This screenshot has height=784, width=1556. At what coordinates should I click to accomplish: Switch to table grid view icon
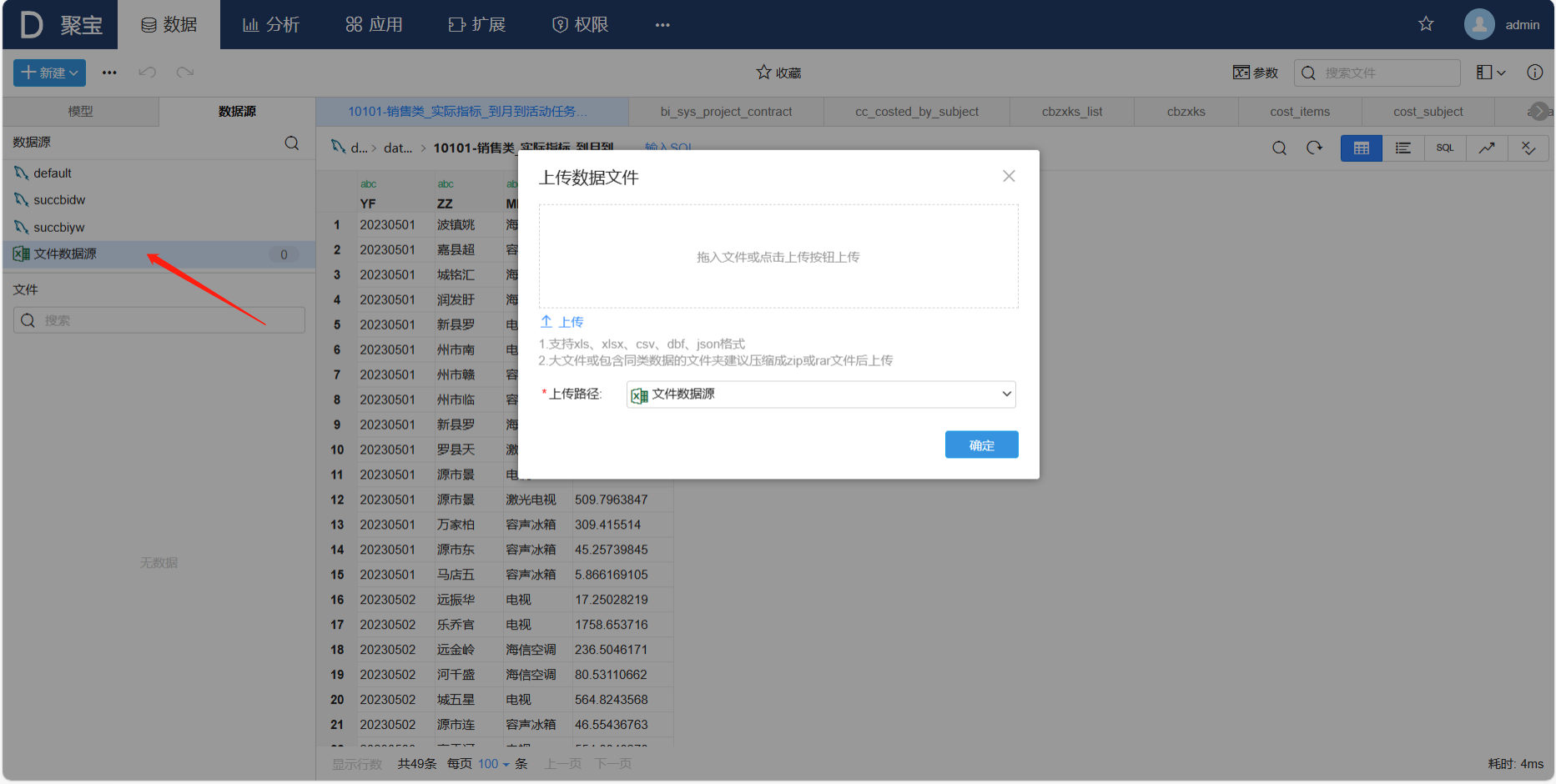pos(1362,148)
